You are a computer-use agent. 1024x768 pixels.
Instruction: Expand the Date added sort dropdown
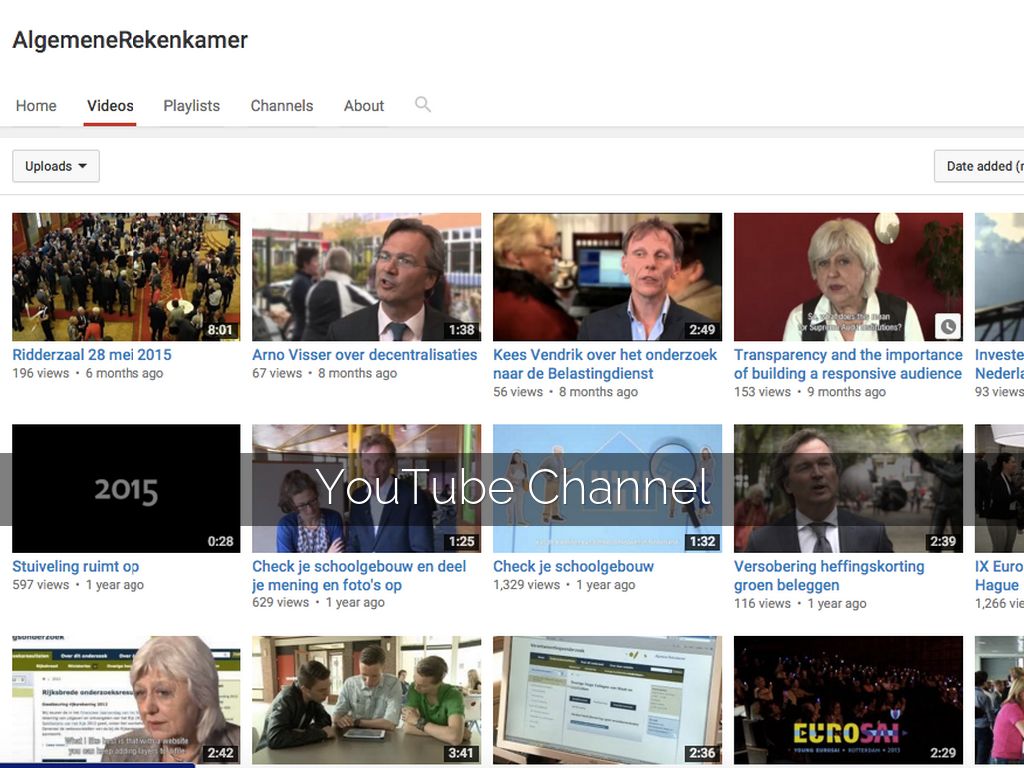pyautogui.click(x=980, y=166)
